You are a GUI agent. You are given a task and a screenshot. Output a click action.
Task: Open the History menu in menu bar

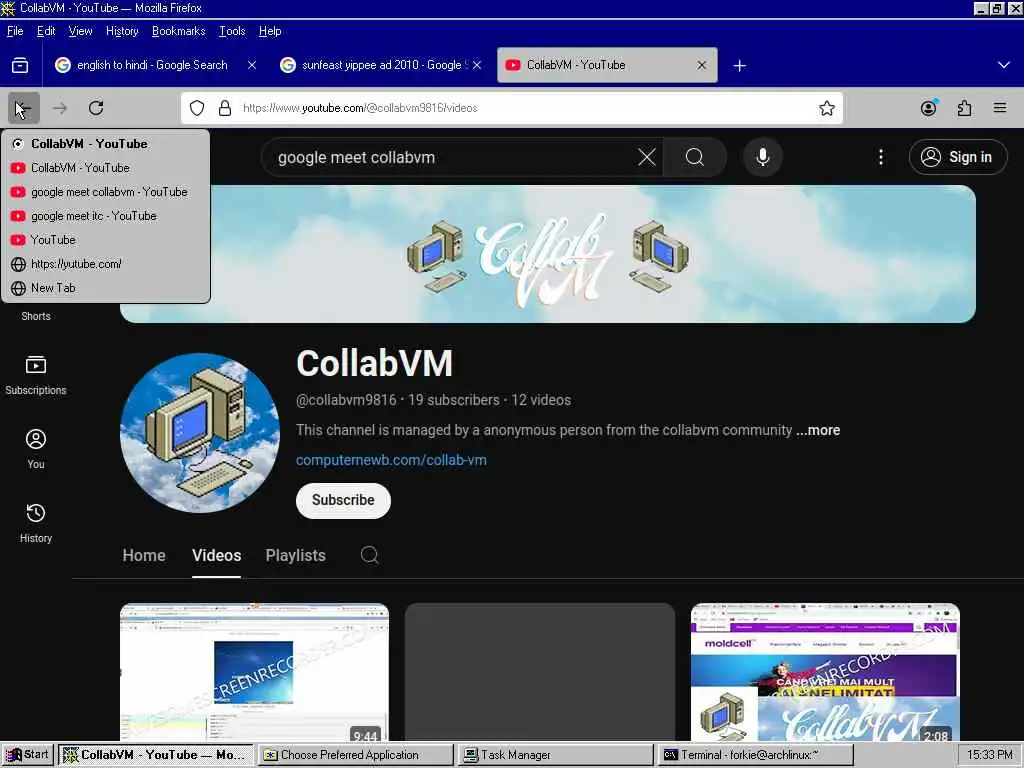[122, 31]
